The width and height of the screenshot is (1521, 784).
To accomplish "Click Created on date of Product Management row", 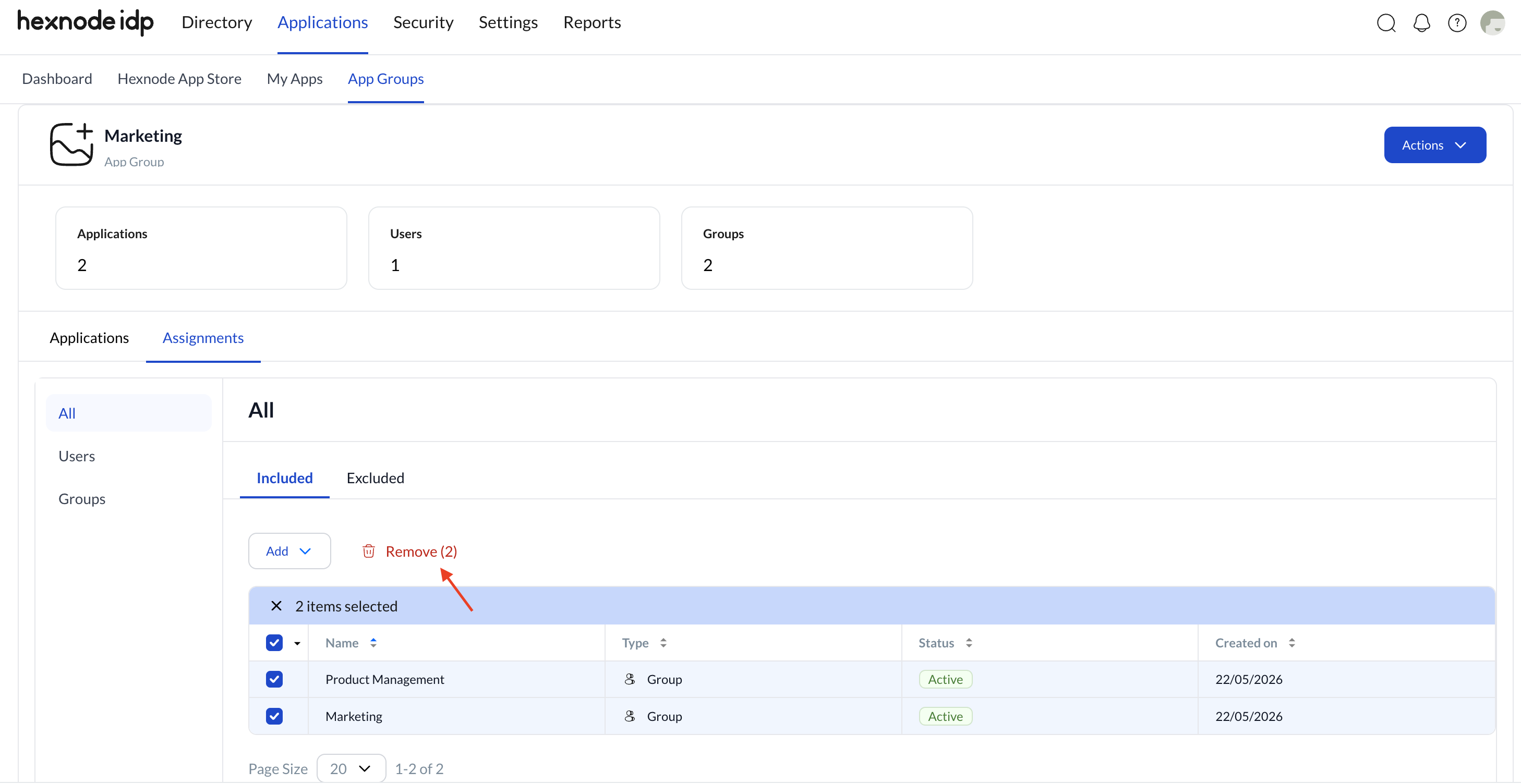I will pyautogui.click(x=1248, y=679).
